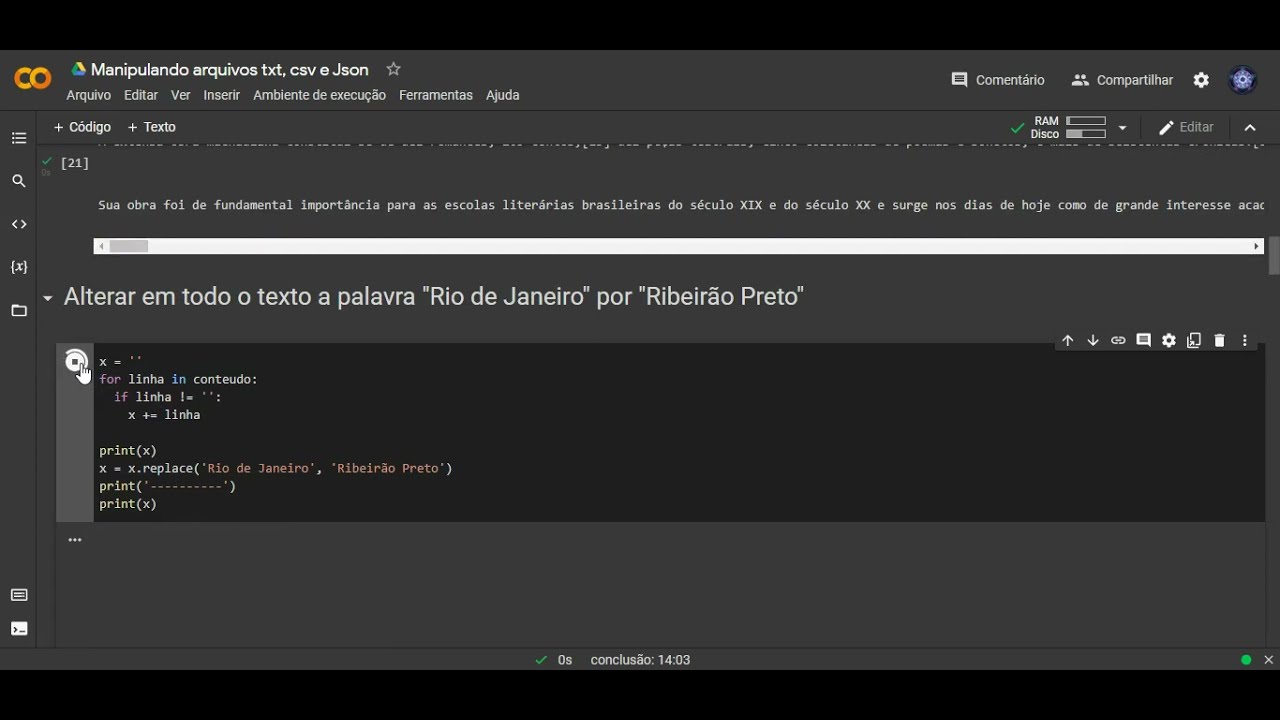This screenshot has height=720, width=1280.
Task: Close the bottom status bar with X
Action: coord(1269,660)
